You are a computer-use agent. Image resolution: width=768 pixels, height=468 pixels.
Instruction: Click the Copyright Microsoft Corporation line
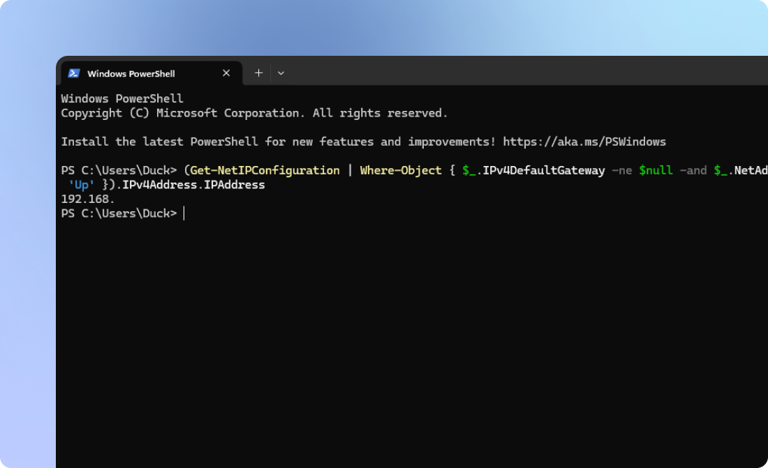pos(254,113)
